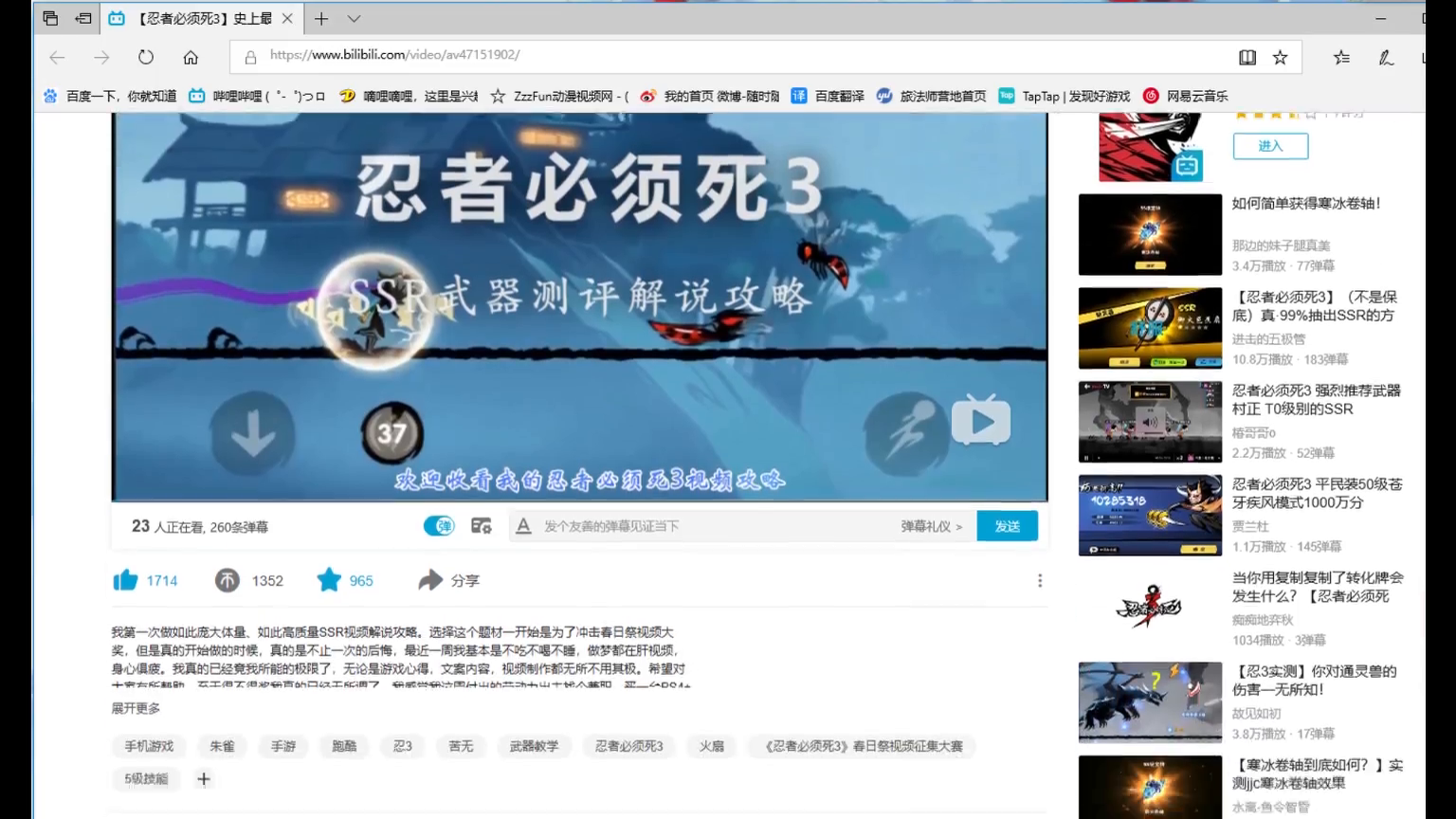Open 百度一下 bookmark
This screenshot has width=1456, height=819.
click(x=110, y=96)
